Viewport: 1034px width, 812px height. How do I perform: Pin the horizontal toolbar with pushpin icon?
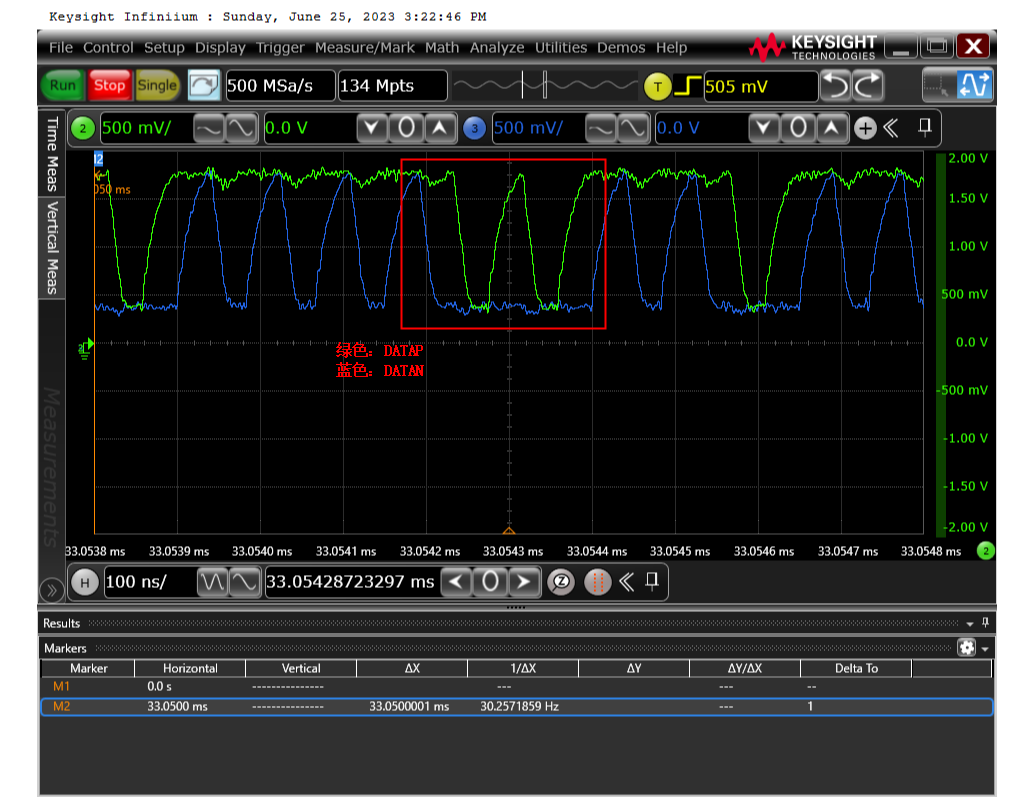[652, 581]
